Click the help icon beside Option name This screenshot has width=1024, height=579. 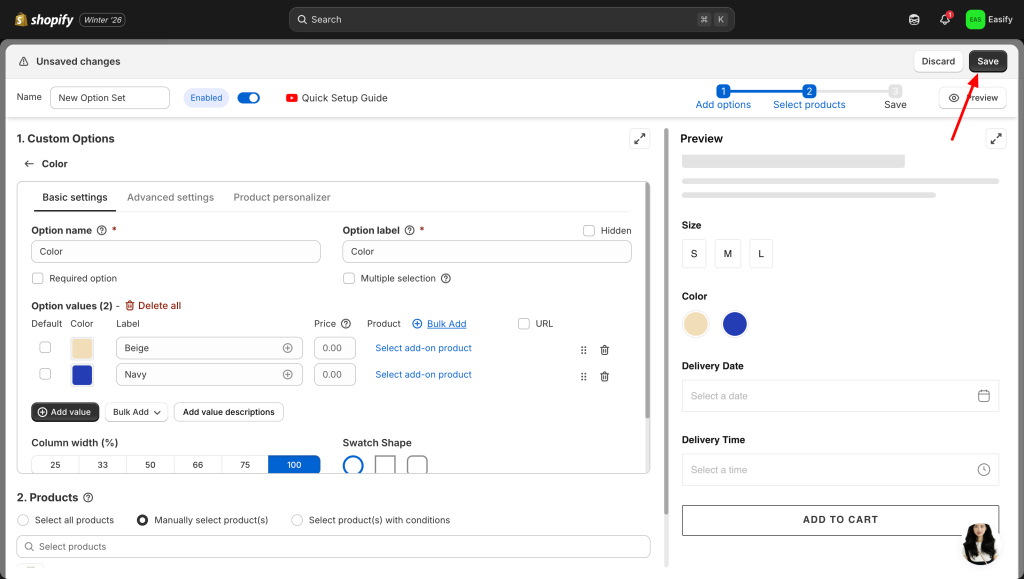tap(101, 230)
